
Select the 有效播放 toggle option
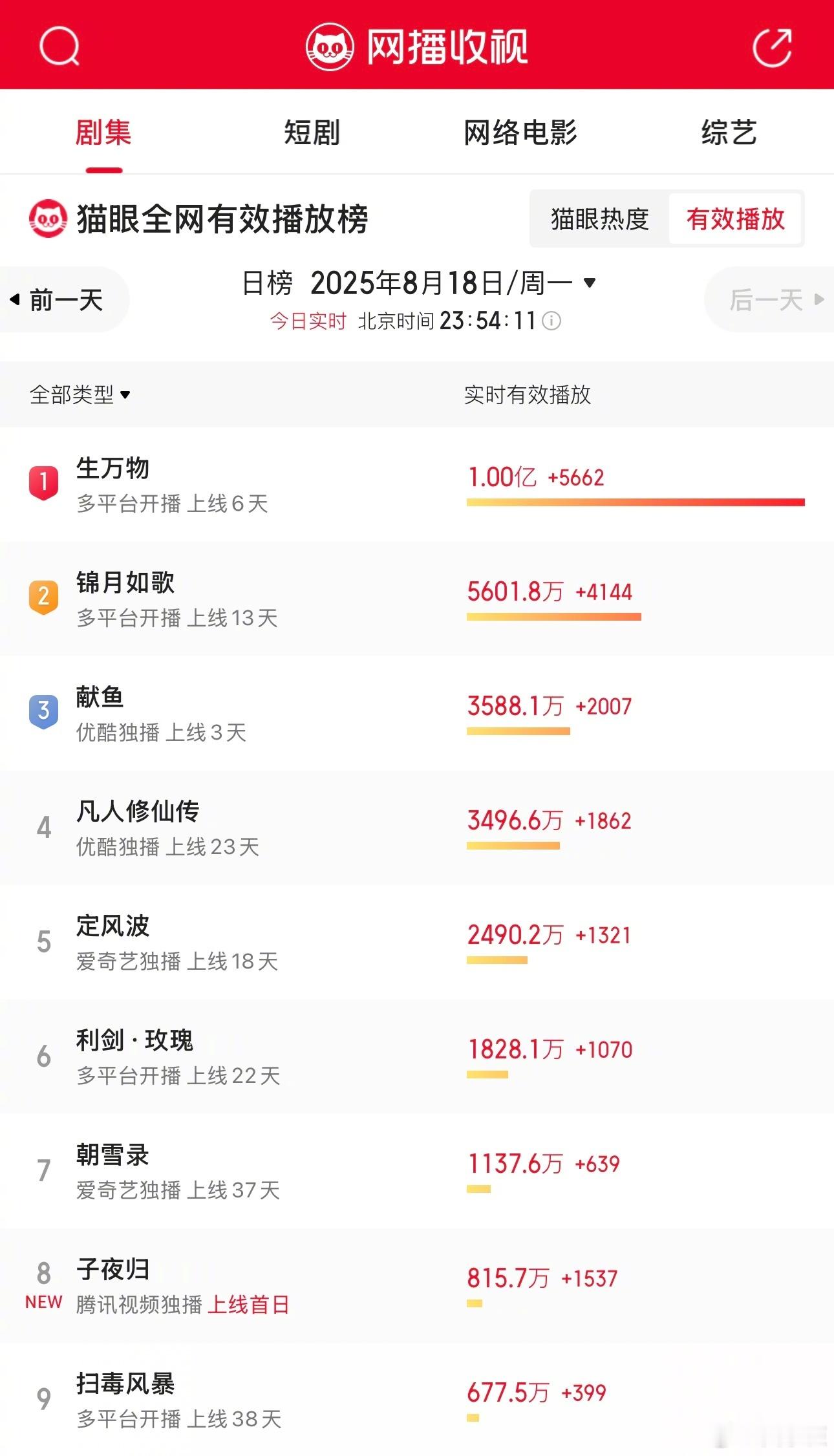(x=736, y=219)
